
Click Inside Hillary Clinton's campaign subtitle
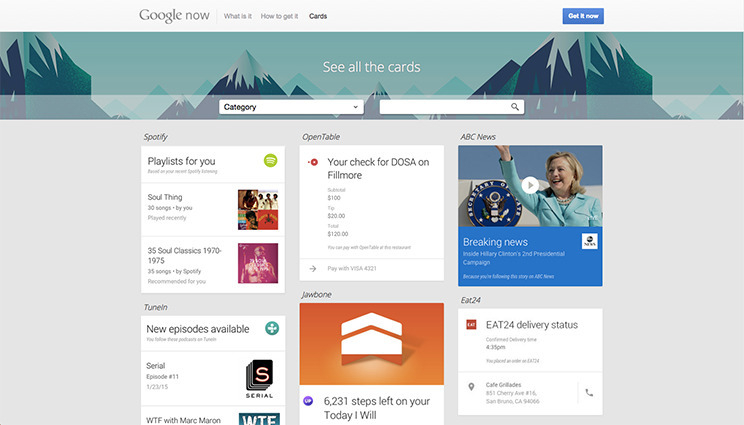pyautogui.click(x=514, y=258)
